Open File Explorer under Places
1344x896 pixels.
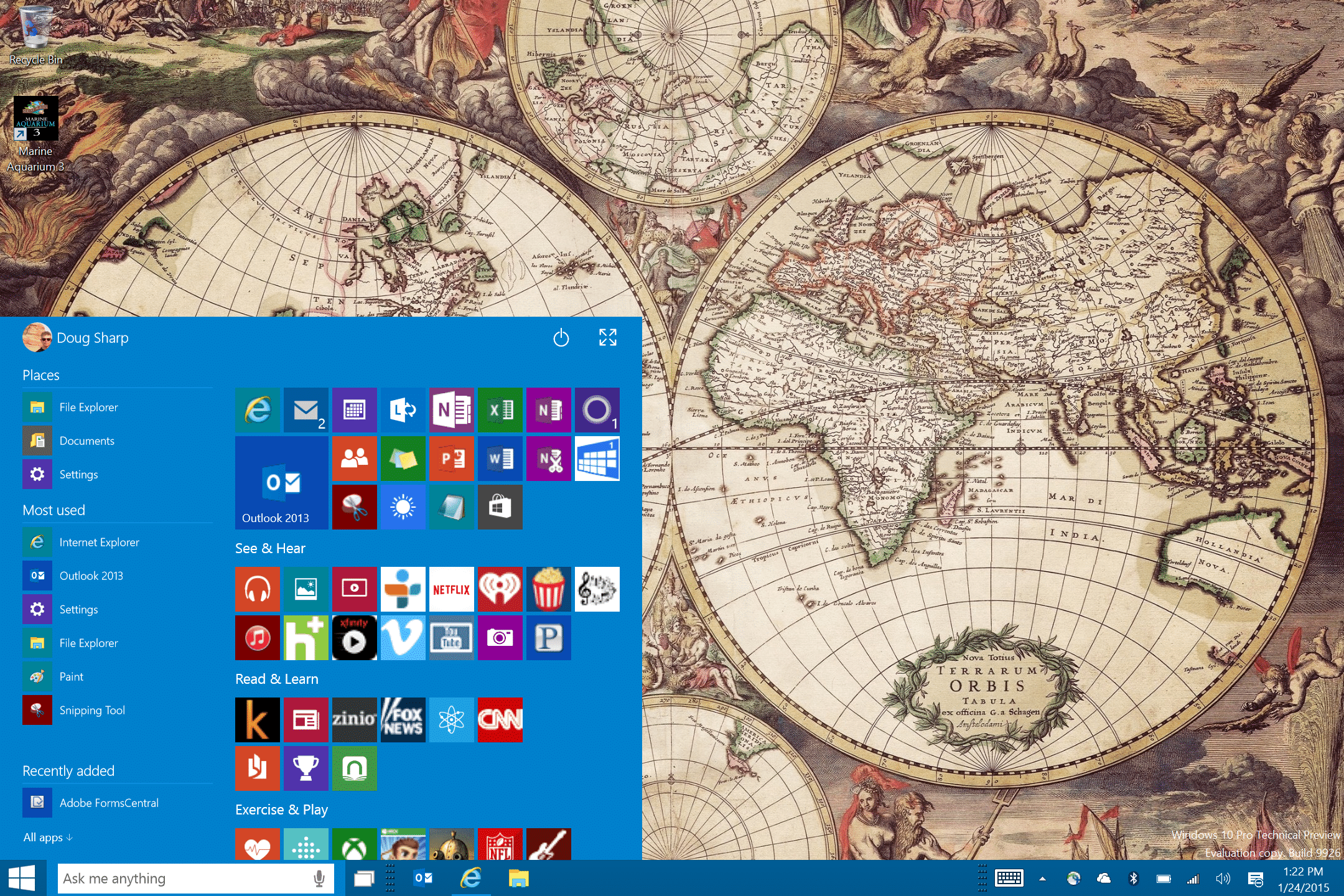tap(117, 407)
